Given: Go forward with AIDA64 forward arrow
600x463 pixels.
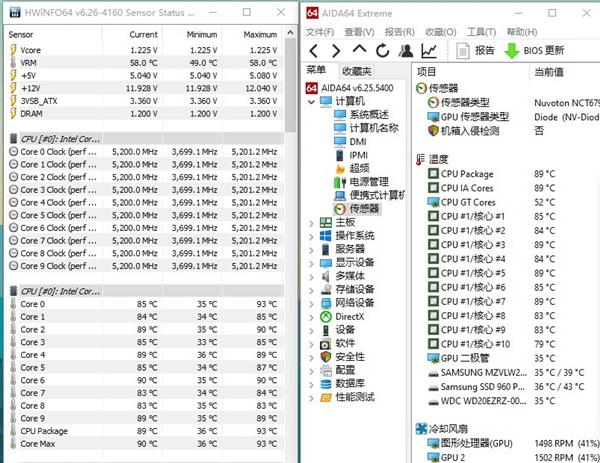Looking at the screenshot, I should pyautogui.click(x=336, y=51).
